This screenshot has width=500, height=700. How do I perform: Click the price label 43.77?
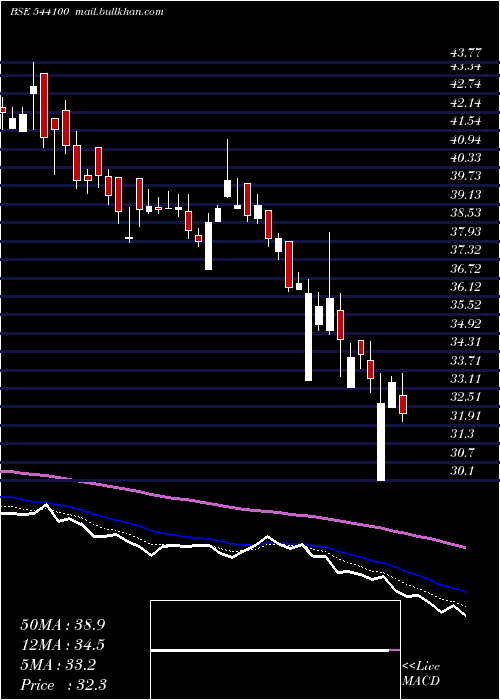pos(466,53)
